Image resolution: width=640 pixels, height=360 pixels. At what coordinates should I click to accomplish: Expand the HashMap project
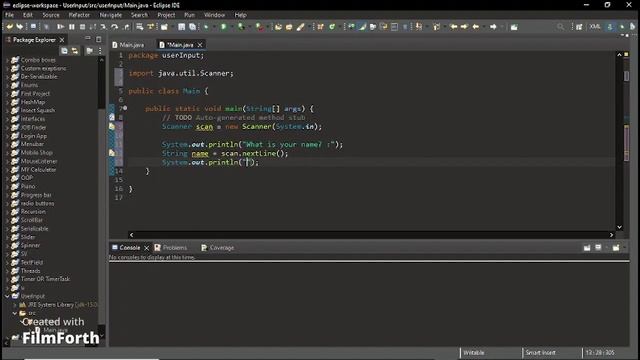pyautogui.click(x=7, y=102)
